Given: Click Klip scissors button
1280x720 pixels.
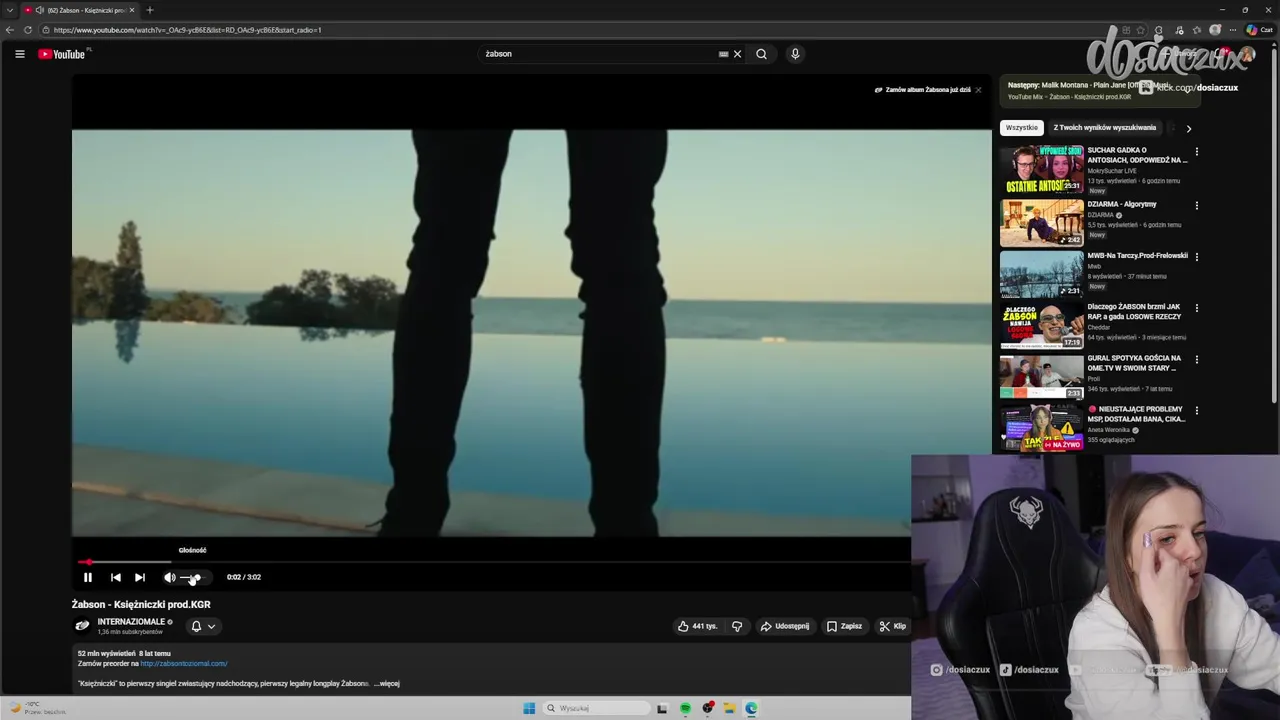Looking at the screenshot, I should pyautogui.click(x=892, y=626).
